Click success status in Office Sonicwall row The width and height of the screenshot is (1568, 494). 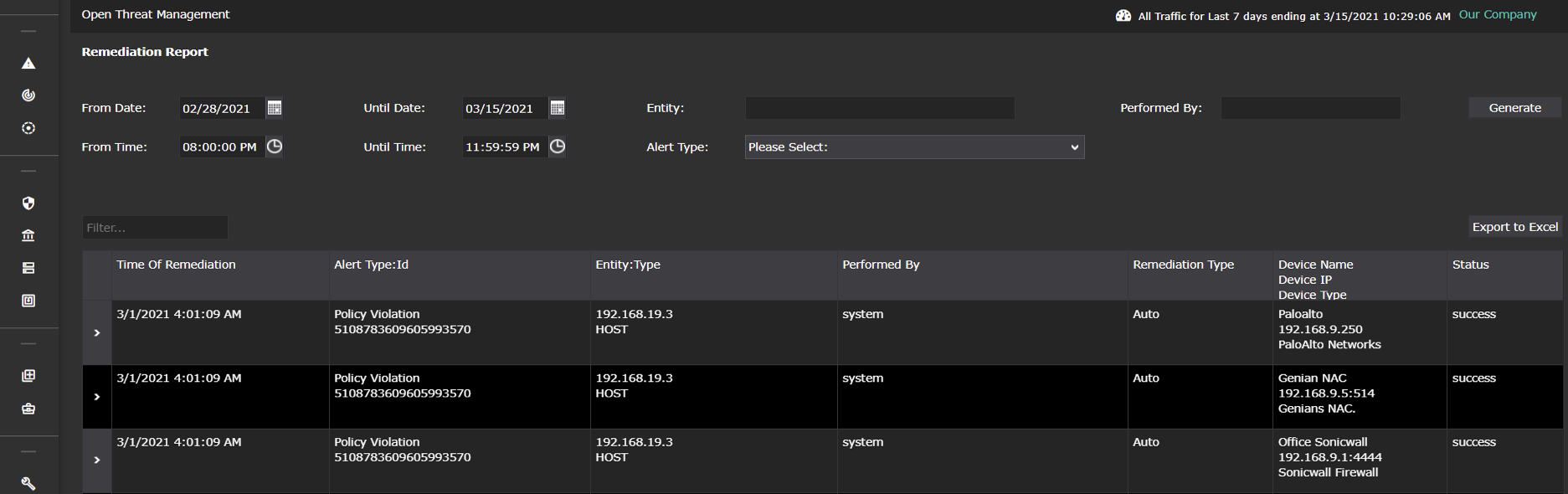click(x=1473, y=442)
